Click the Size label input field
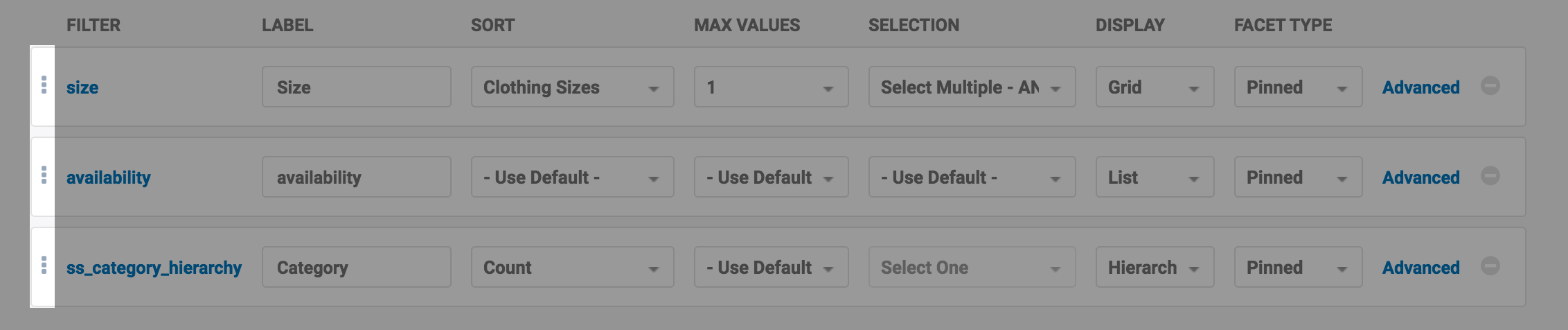The height and width of the screenshot is (330, 1568). [356, 87]
